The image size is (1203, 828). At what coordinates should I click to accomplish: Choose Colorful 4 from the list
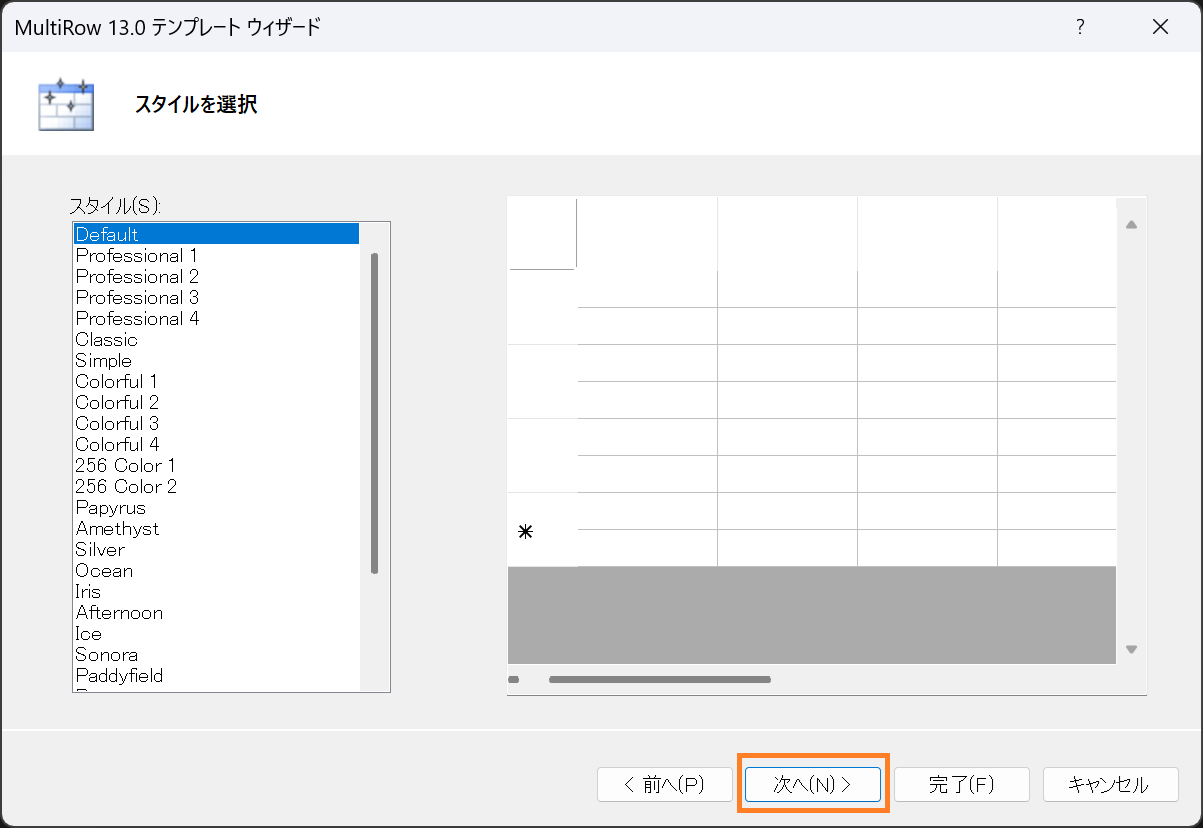[216, 444]
